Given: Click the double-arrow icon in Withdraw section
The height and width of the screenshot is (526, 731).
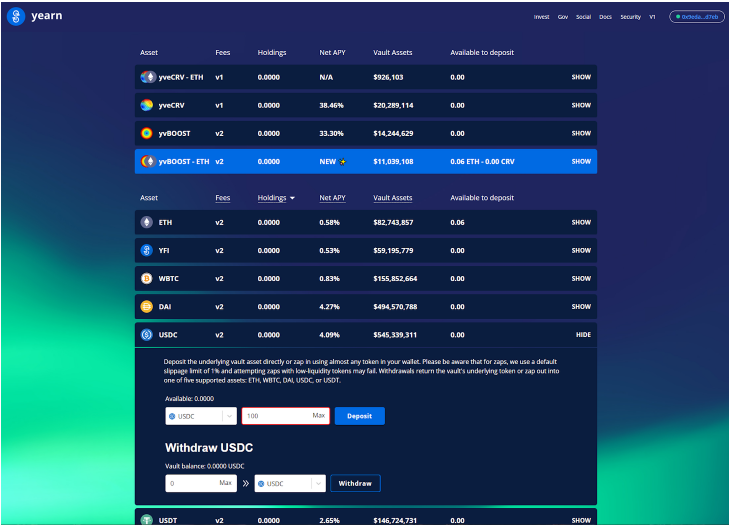Looking at the screenshot, I should coord(246,484).
